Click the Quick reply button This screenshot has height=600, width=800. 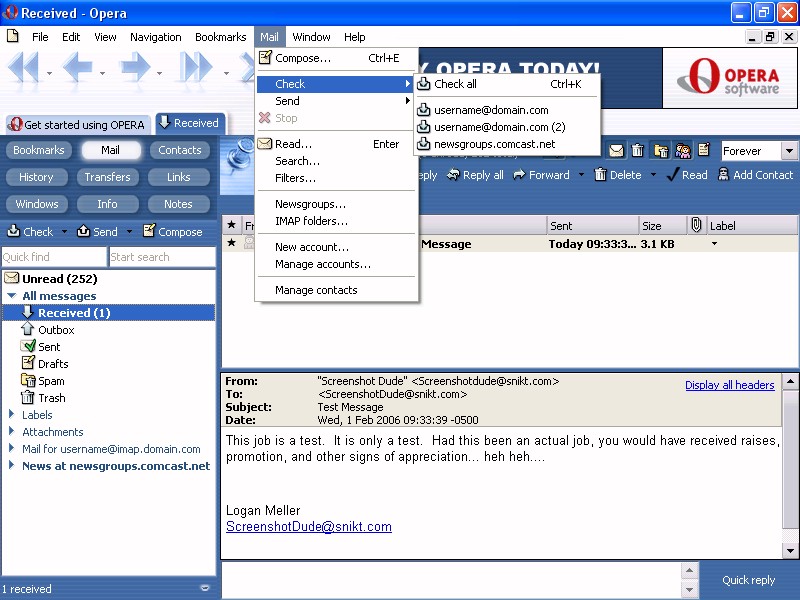click(748, 580)
